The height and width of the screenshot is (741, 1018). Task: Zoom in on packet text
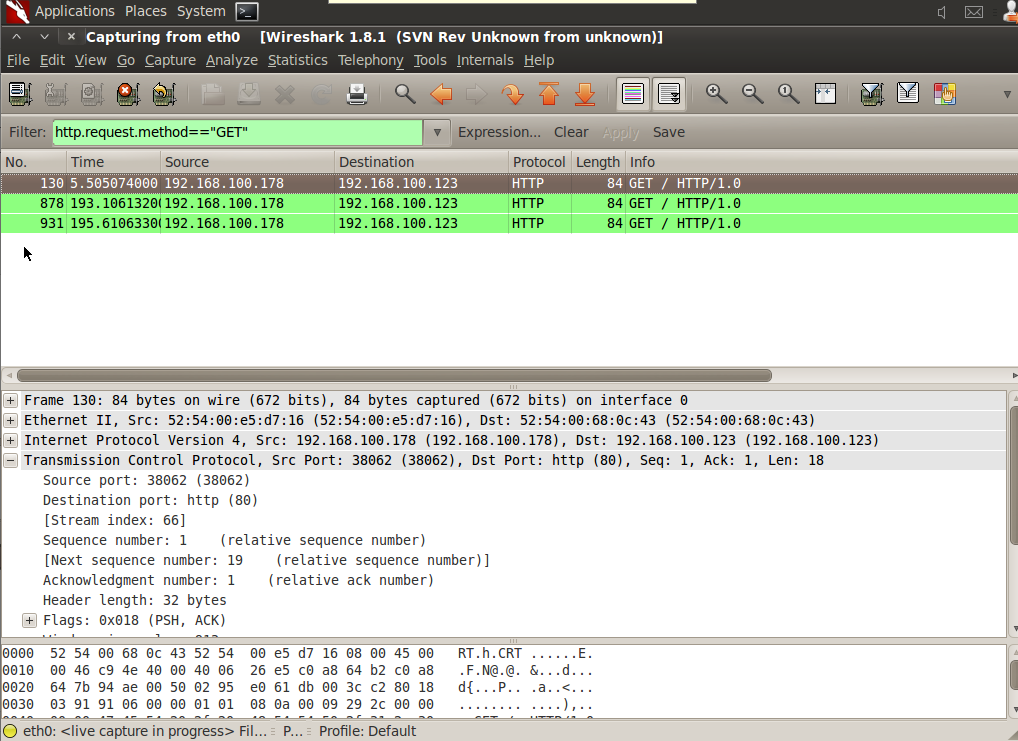coord(716,94)
